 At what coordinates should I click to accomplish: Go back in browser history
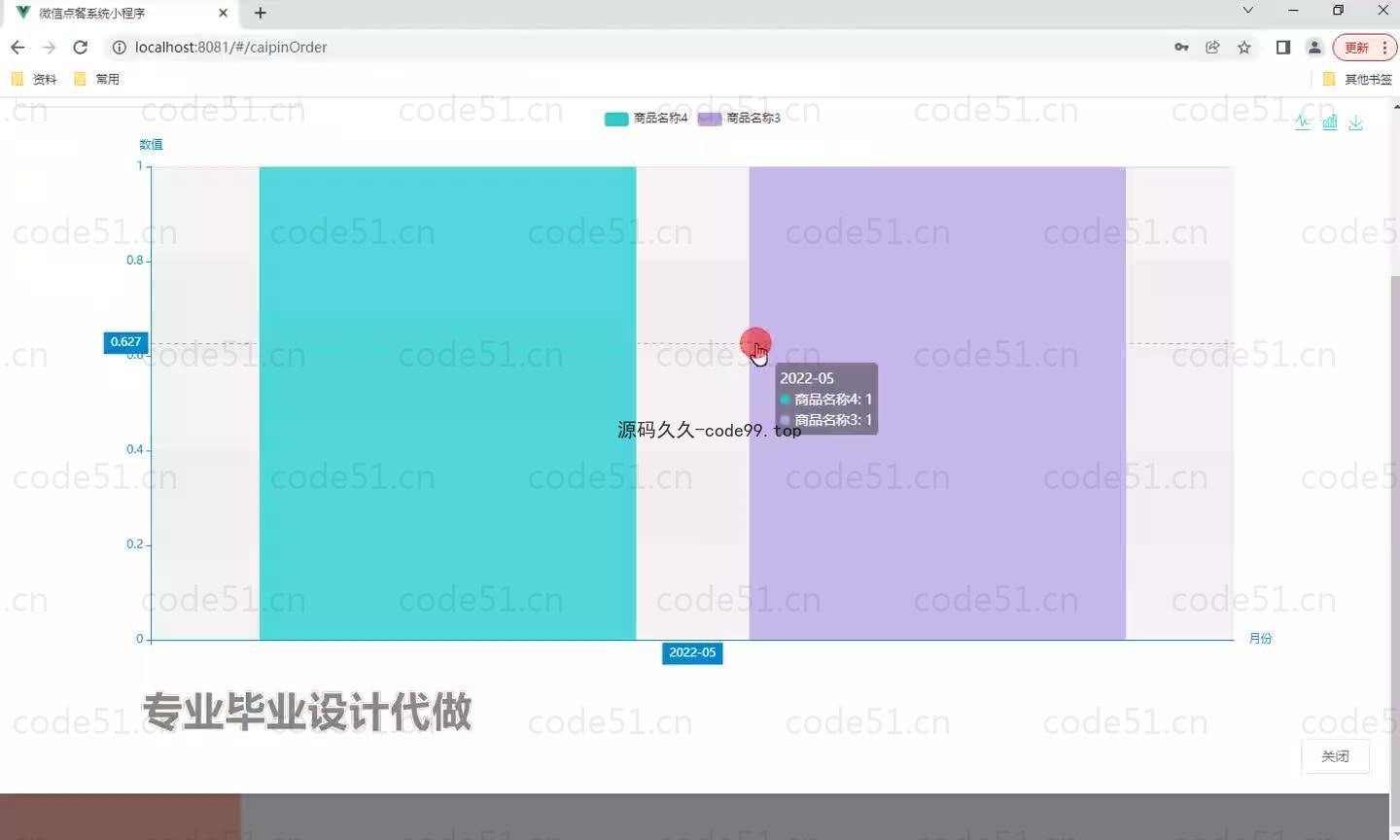click(x=17, y=47)
